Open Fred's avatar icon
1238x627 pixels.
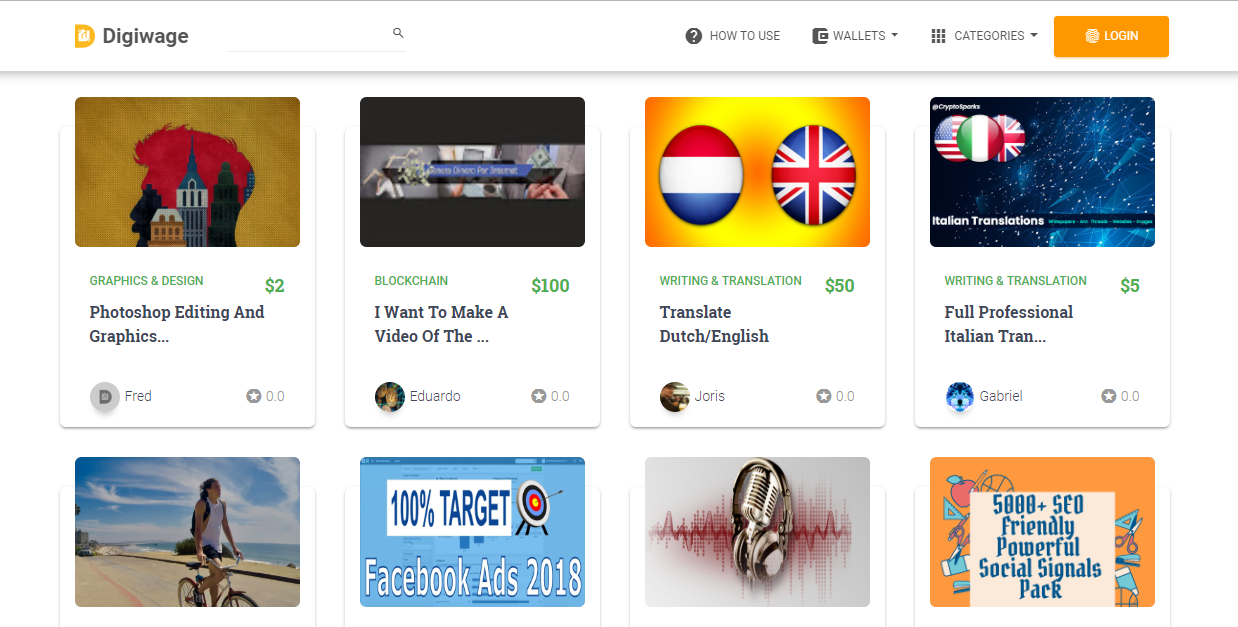pos(105,396)
